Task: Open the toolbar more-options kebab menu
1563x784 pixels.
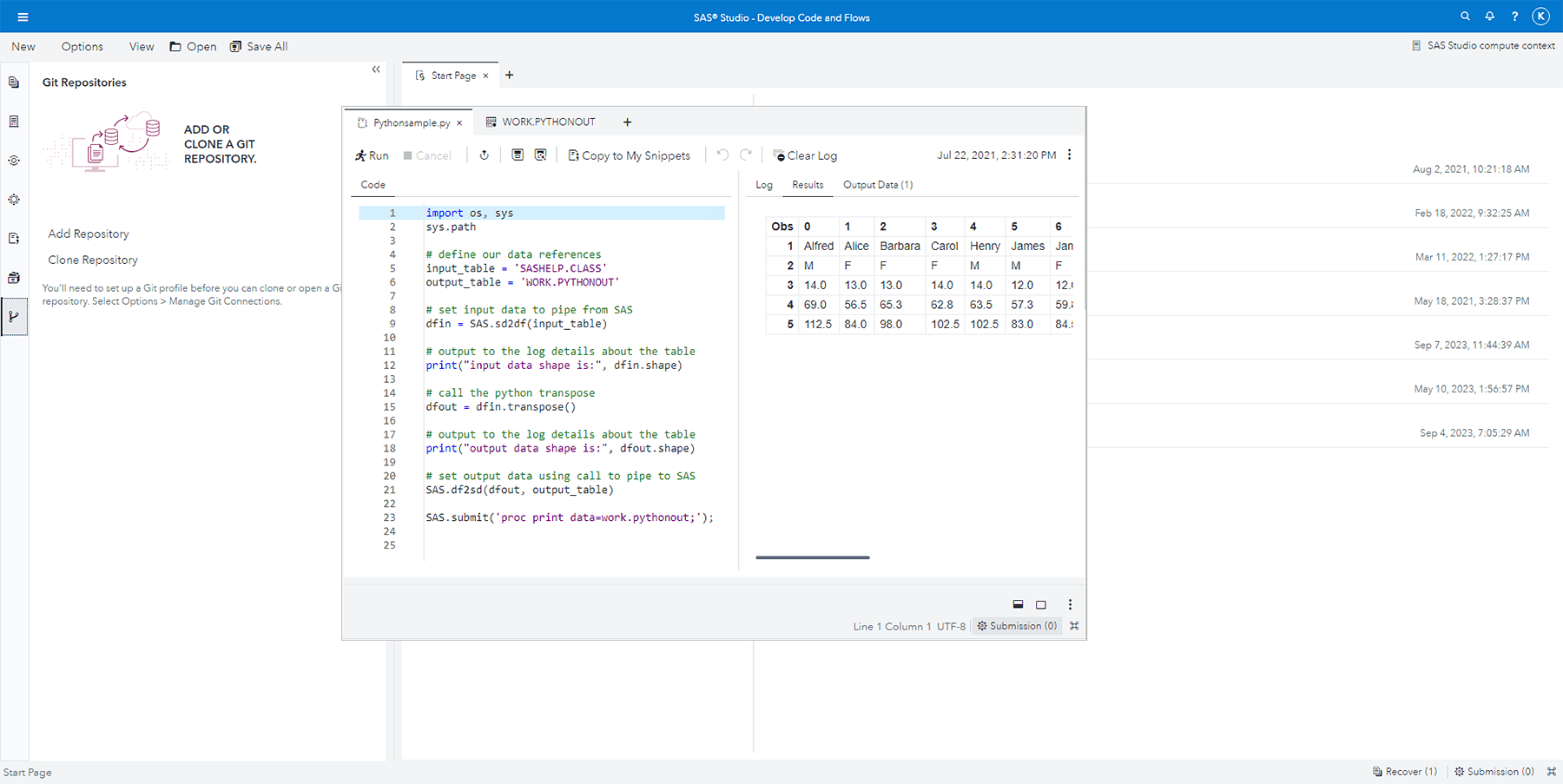Action: pyautogui.click(x=1070, y=155)
